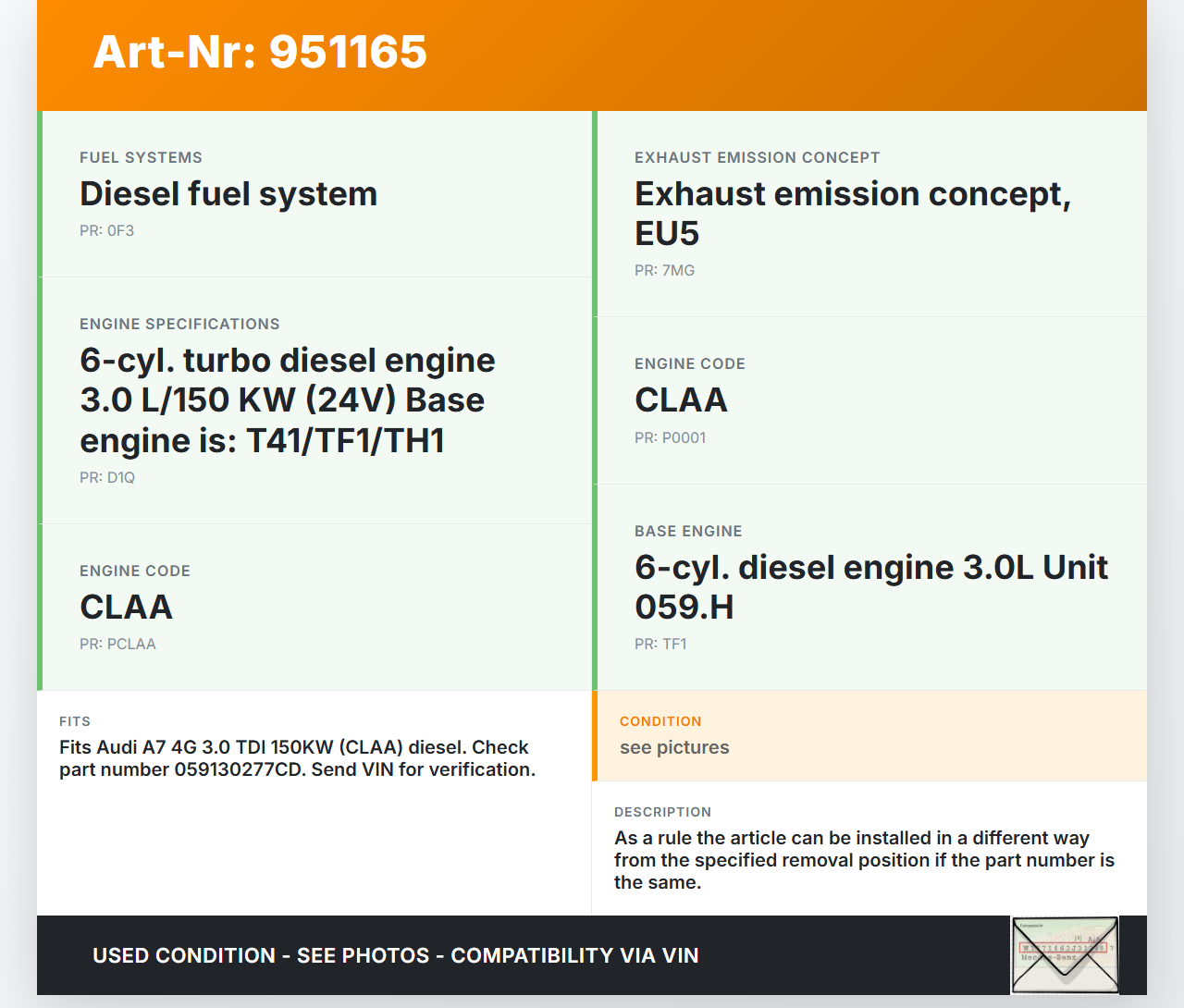Image resolution: width=1184 pixels, height=1008 pixels.
Task: Click the 'see pictures' condition text
Action: pyautogui.click(x=674, y=748)
